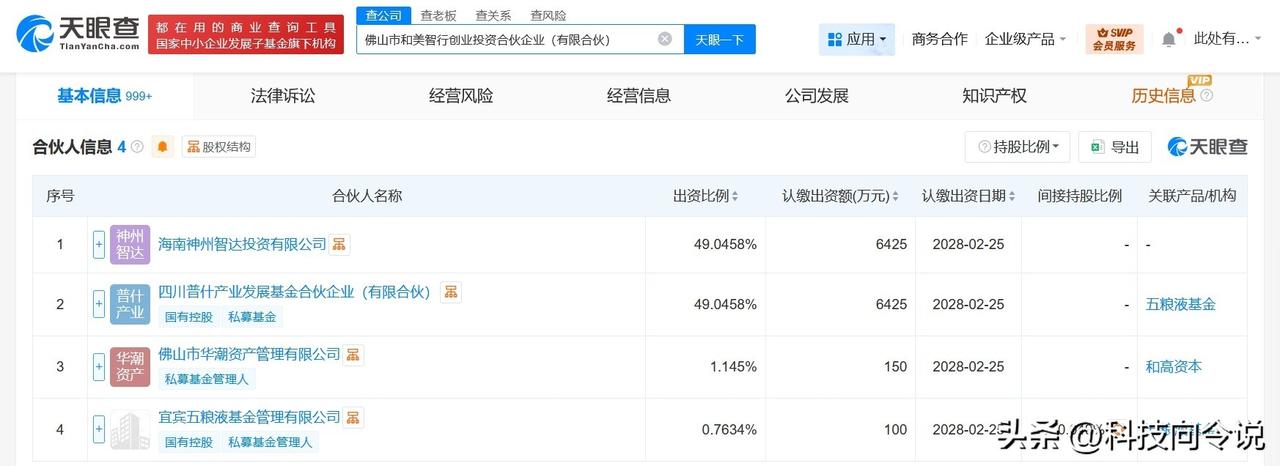1280x466 pixels.
Task: Switch to 查风险 search tab
Action: click(x=548, y=15)
